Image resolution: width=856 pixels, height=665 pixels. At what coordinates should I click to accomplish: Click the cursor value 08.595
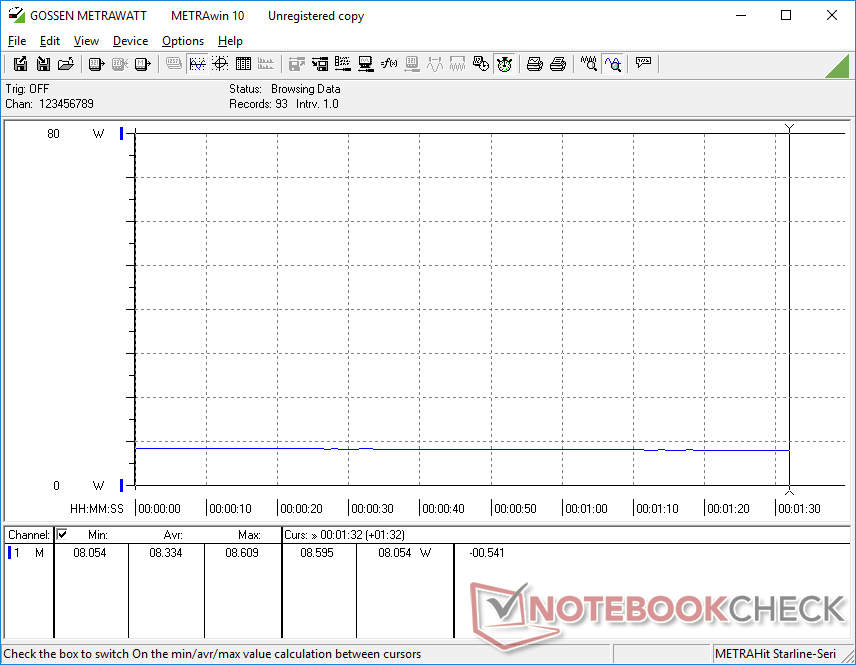coord(317,553)
